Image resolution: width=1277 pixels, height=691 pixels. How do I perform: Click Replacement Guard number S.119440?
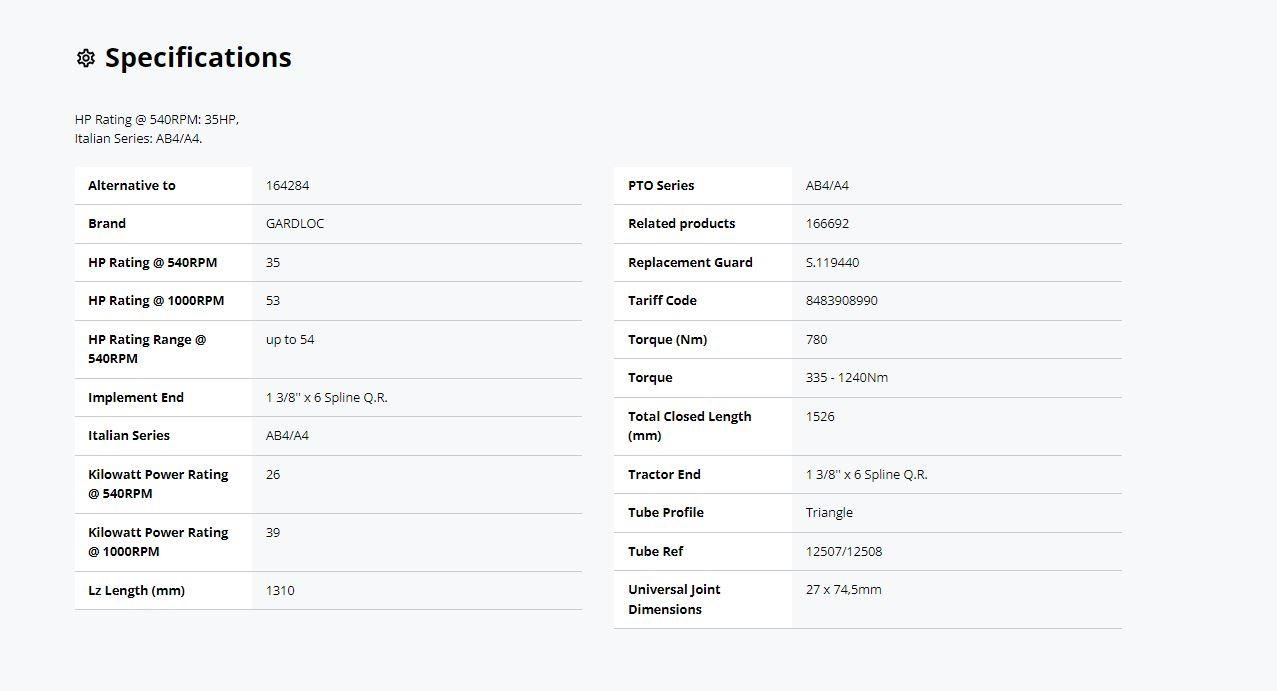pyautogui.click(x=832, y=263)
